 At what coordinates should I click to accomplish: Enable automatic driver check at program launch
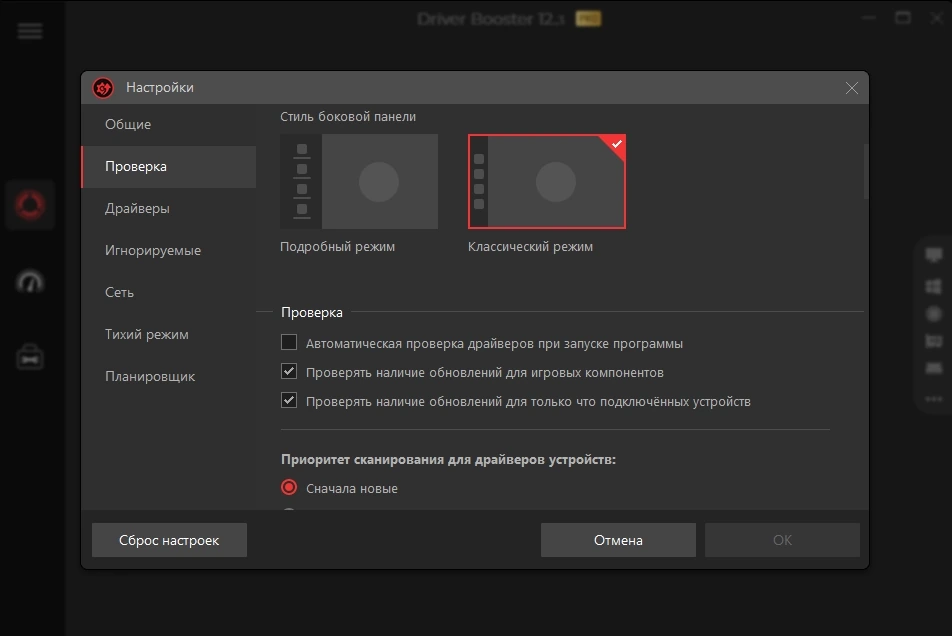pos(289,342)
